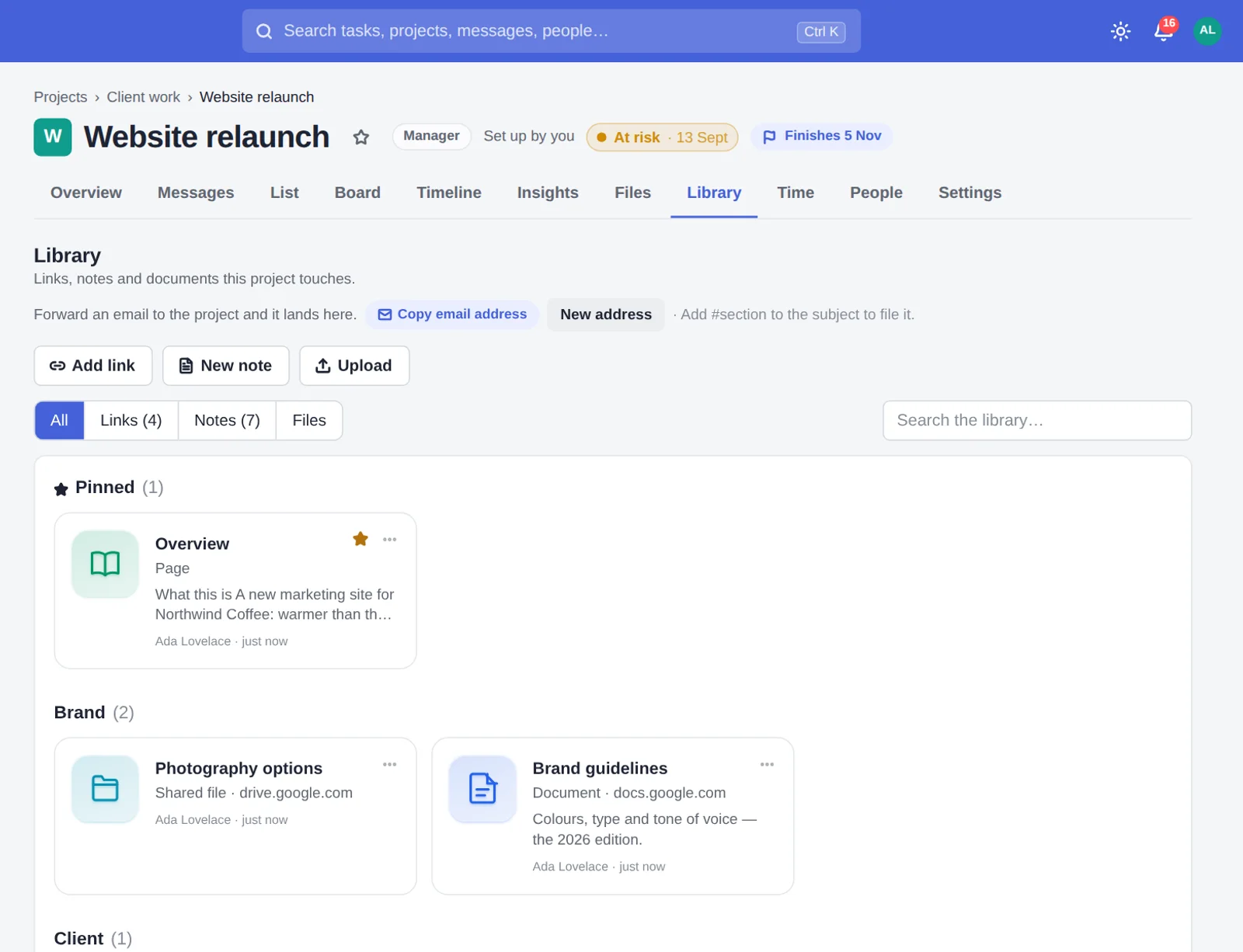This screenshot has height=952, width=1243.
Task: Focus the global search tasks field
Action: click(552, 31)
